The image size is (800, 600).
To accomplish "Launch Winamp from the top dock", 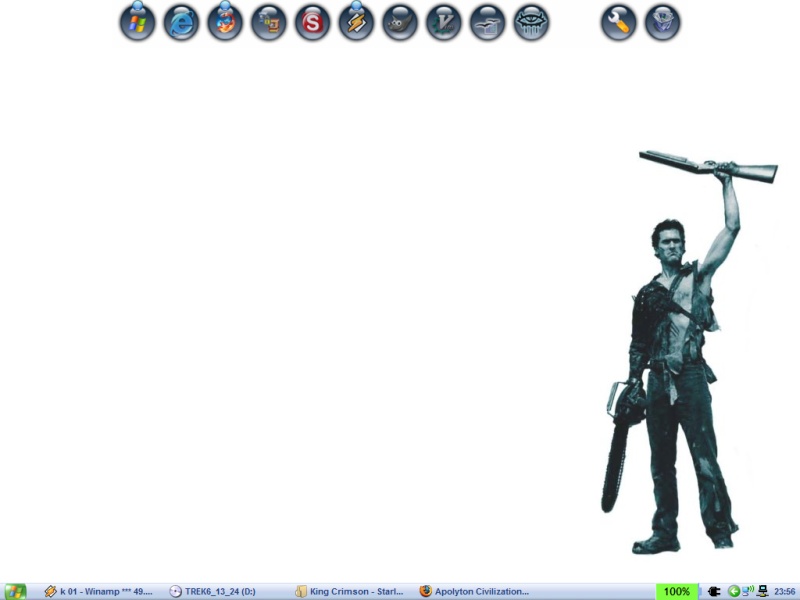I will pyautogui.click(x=356, y=23).
